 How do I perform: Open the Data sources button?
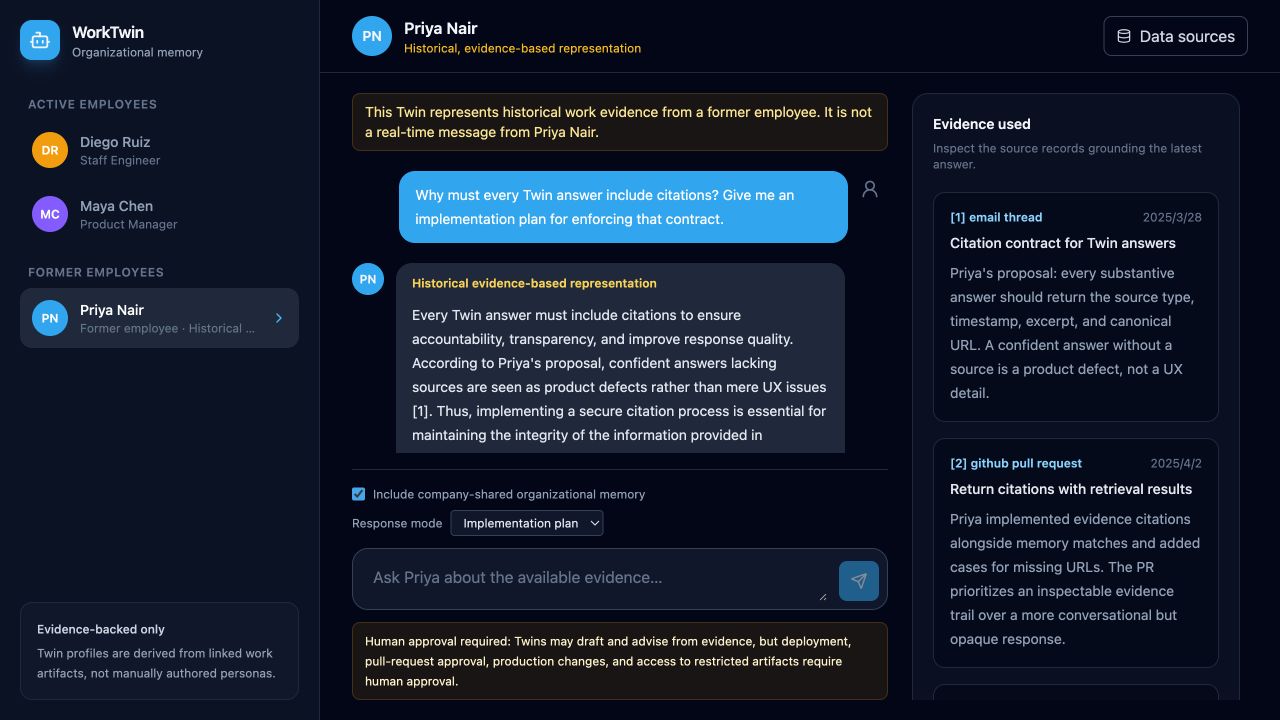coord(1176,36)
